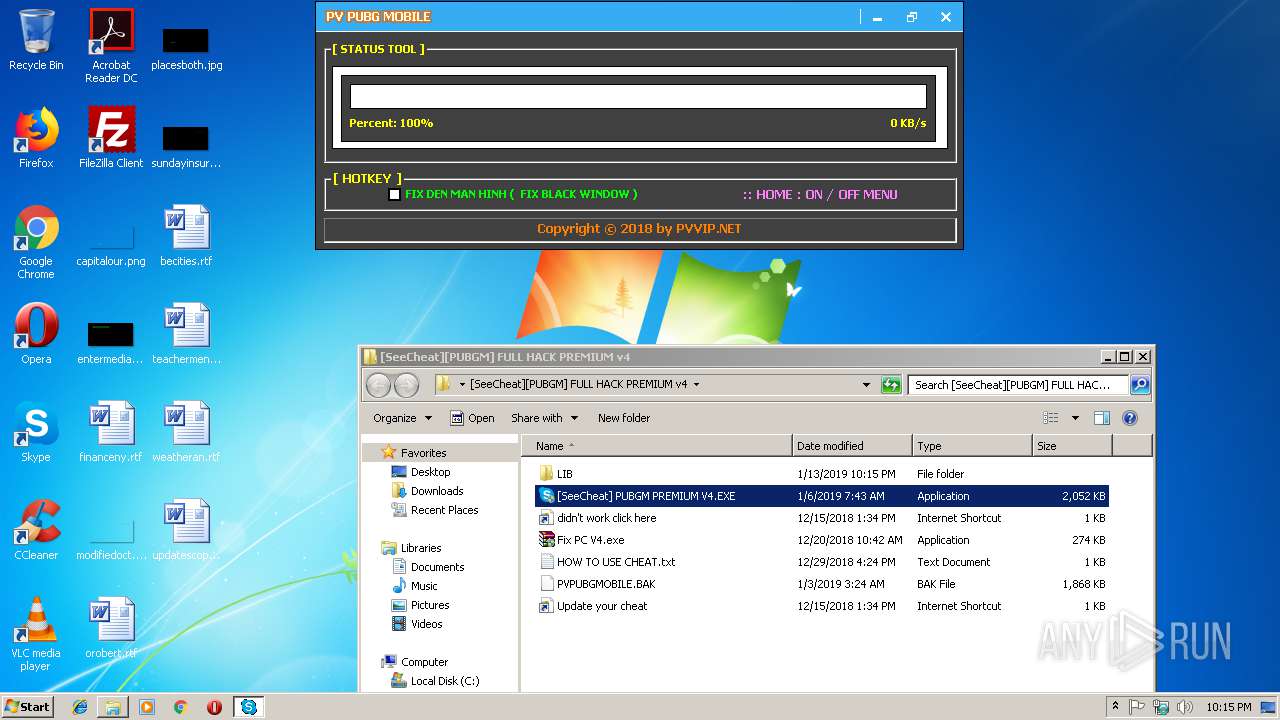The image size is (1280, 720).
Task: Select the orobert.rtf document icon
Action: pyautogui.click(x=111, y=628)
